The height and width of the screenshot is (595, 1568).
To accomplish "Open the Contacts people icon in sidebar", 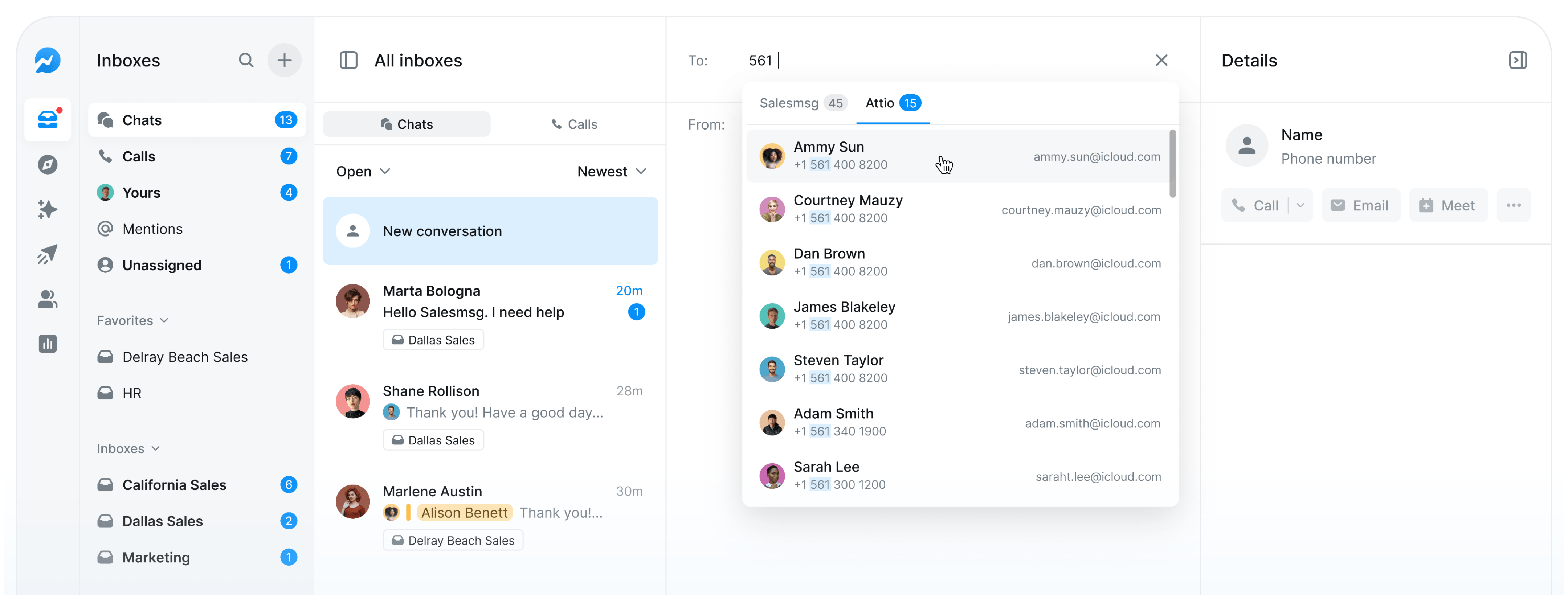I will 48,299.
